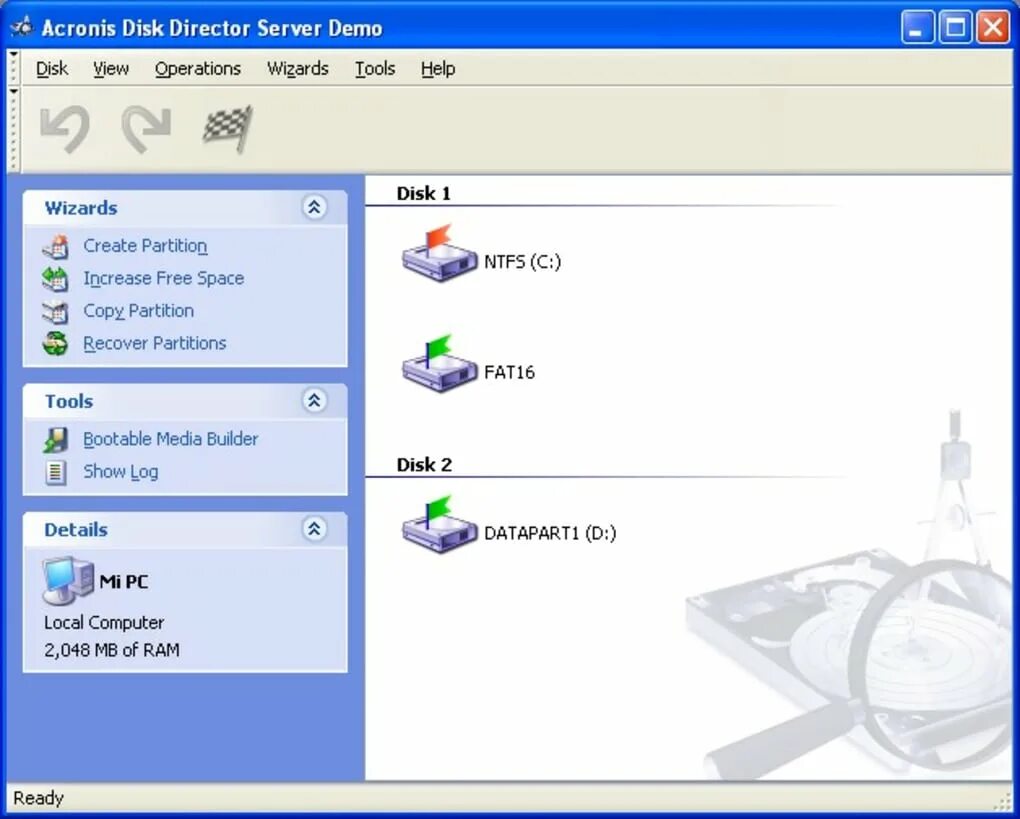Open the Recover Partitions link
Image resolution: width=1020 pixels, height=819 pixels.
coord(155,343)
